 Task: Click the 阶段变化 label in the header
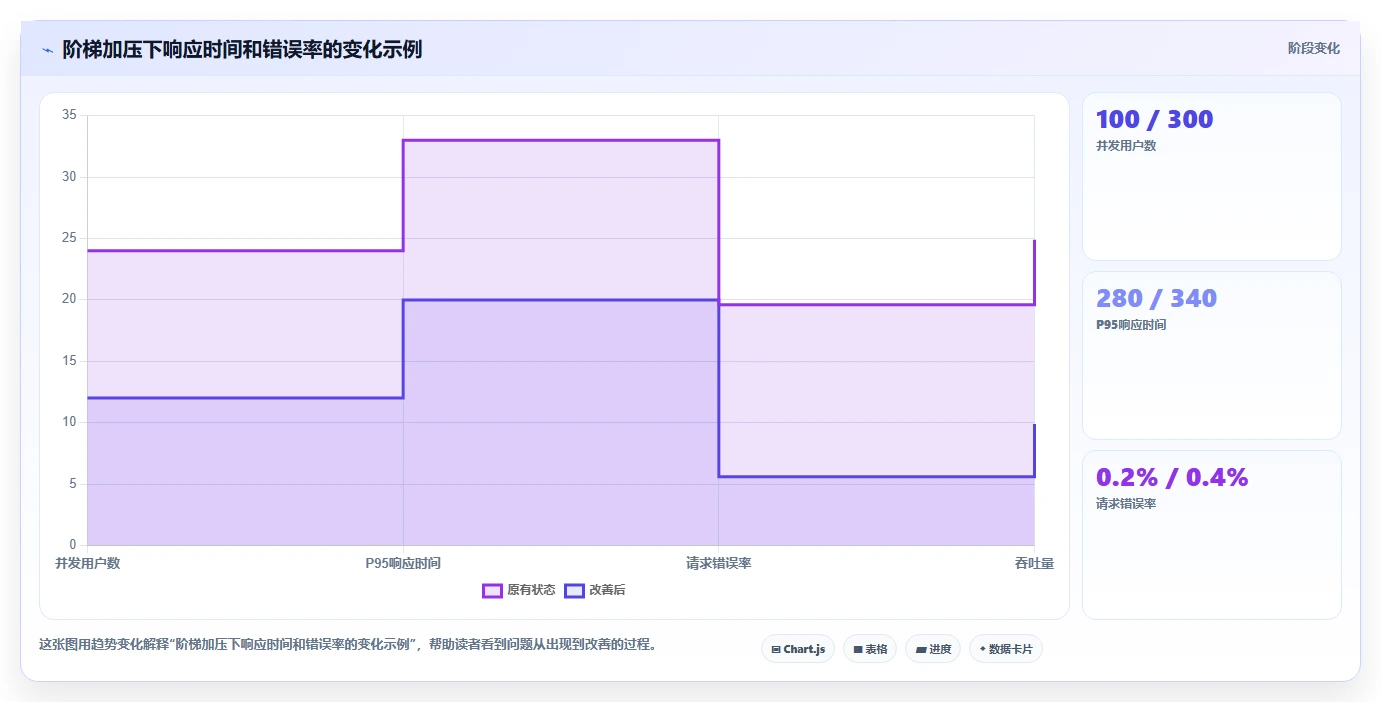(1313, 48)
